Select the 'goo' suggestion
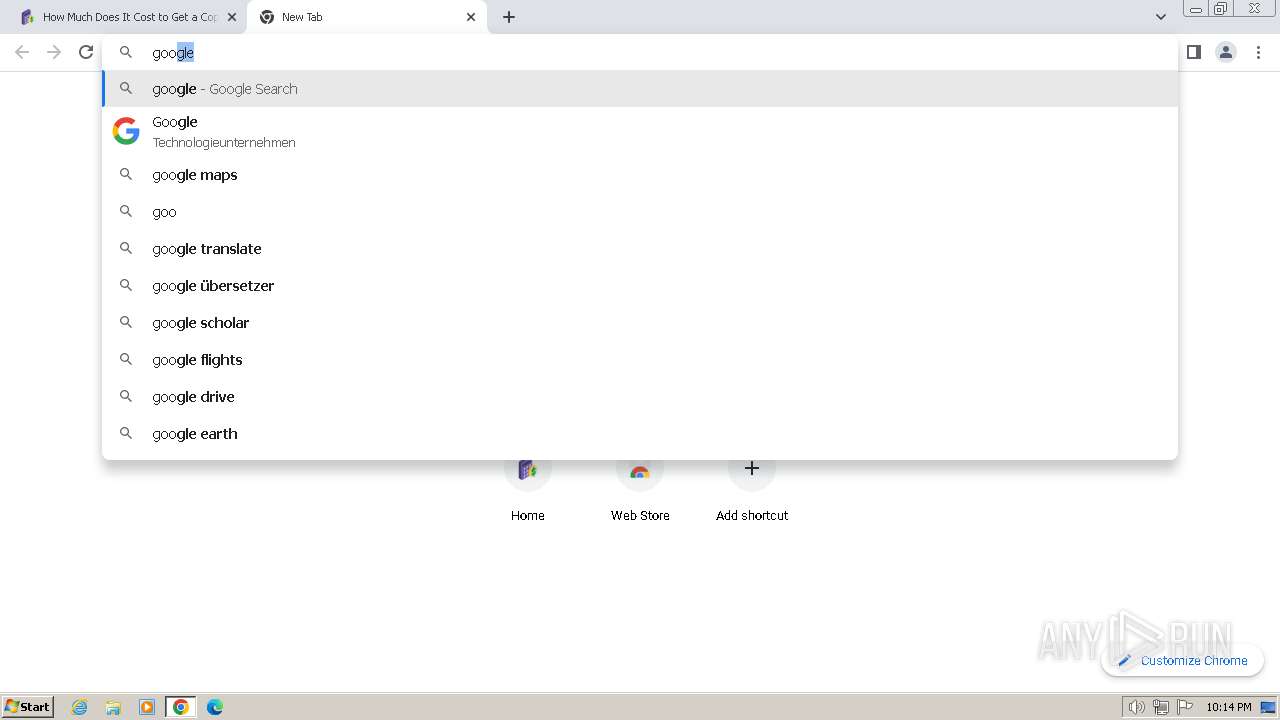This screenshot has width=1280, height=720. point(640,212)
